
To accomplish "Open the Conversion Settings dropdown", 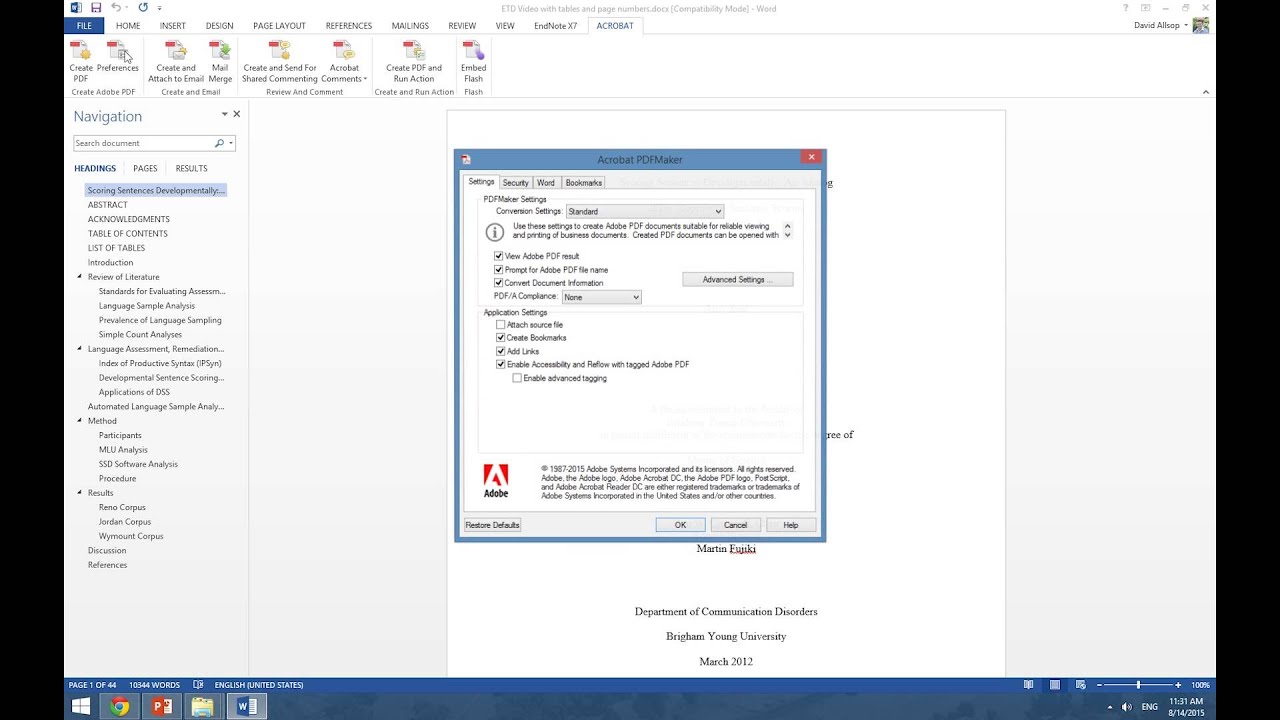I will tap(644, 212).
